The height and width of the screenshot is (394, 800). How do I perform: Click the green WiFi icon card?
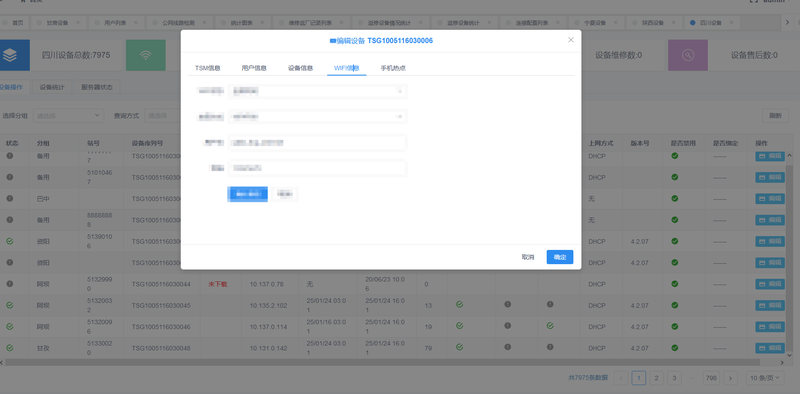146,55
